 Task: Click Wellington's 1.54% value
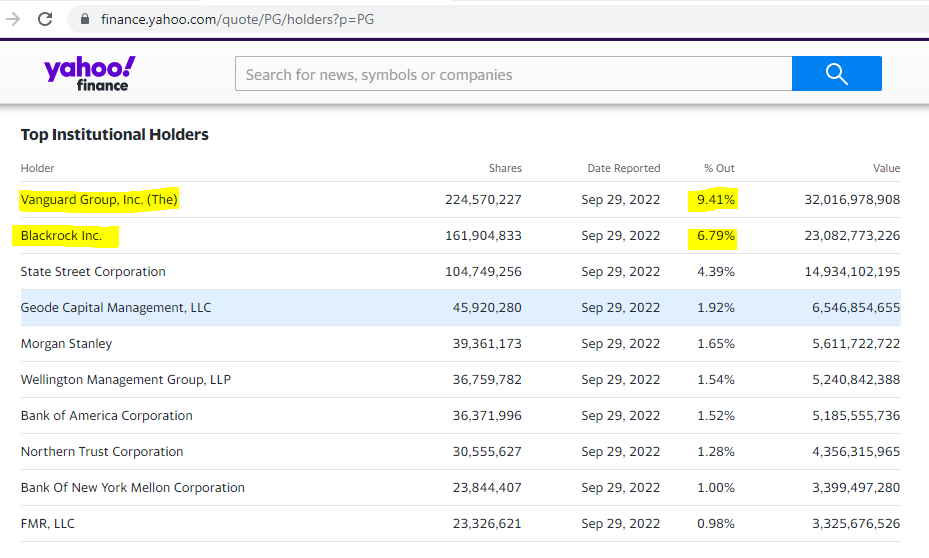tap(716, 380)
